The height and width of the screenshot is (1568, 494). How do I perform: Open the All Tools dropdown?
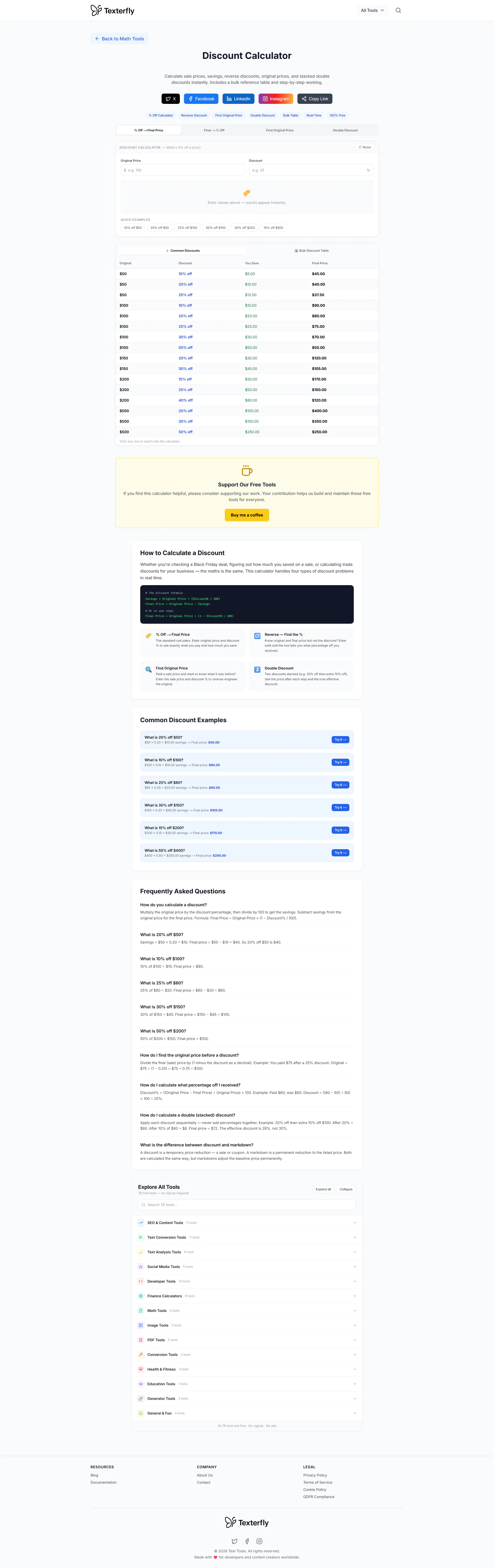coord(372,10)
